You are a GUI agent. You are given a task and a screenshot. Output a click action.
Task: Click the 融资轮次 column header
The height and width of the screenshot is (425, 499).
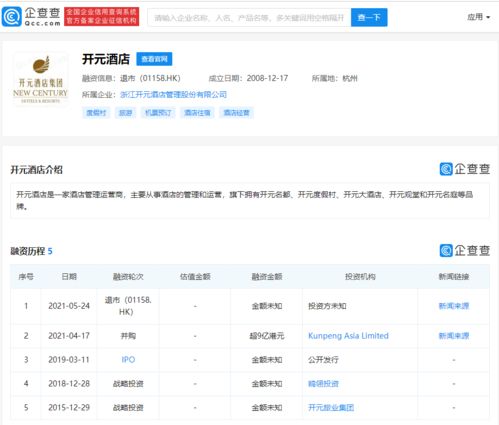(128, 277)
